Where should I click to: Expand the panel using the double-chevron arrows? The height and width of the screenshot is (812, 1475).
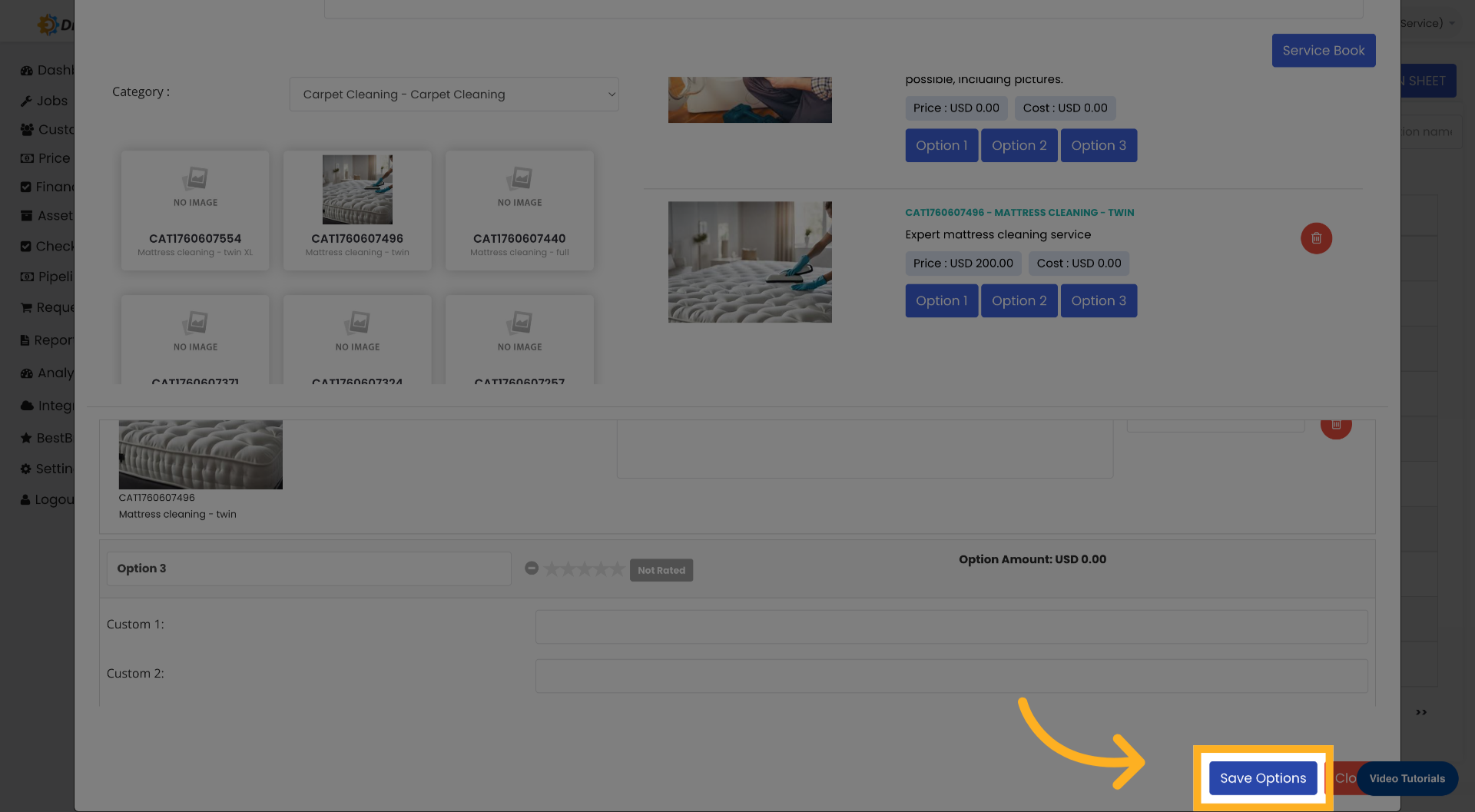pyautogui.click(x=1420, y=712)
